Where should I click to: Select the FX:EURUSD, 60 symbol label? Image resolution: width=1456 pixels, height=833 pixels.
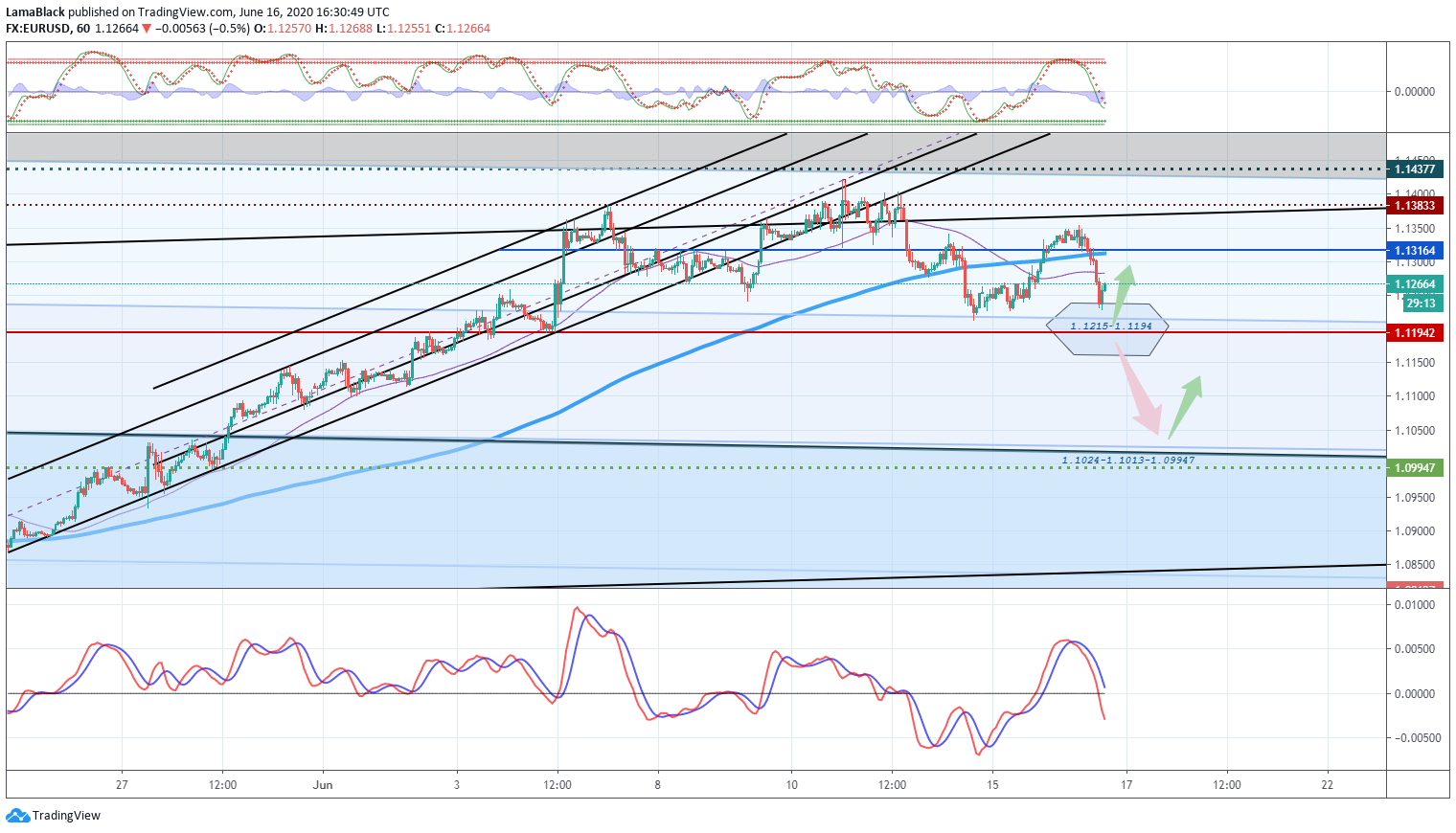click(x=48, y=29)
